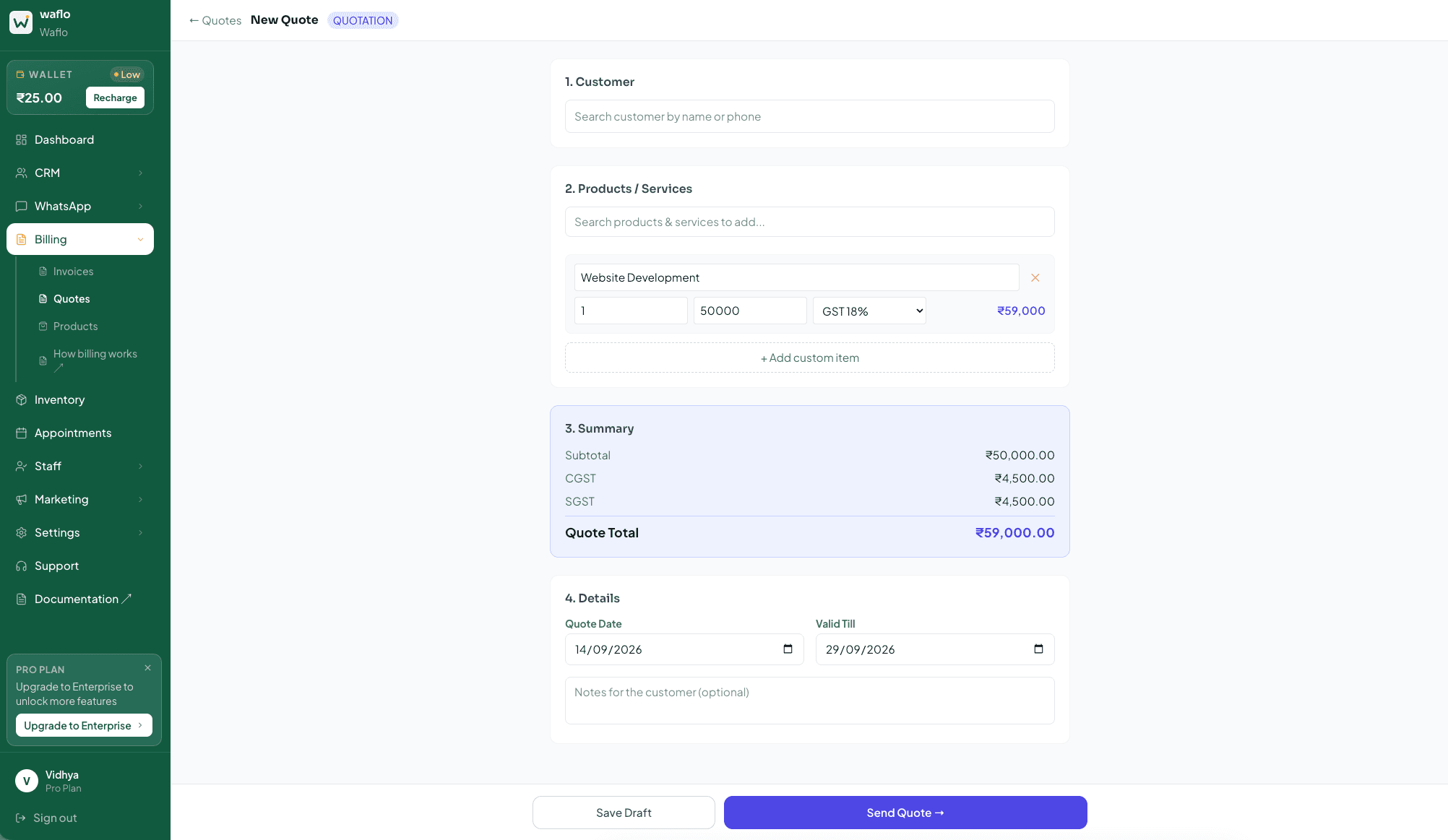The image size is (1448, 840).
Task: Open Inventory from the sidebar
Action: pos(80,399)
